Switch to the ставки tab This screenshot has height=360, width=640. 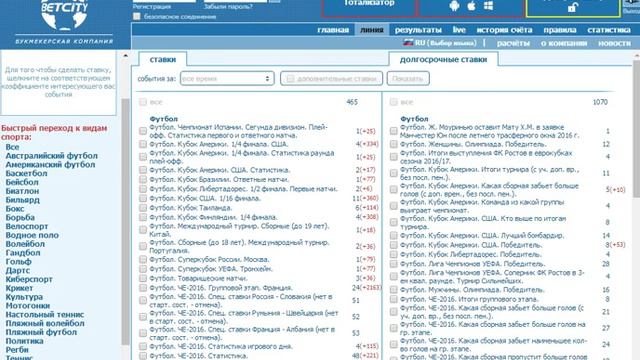tap(162, 59)
